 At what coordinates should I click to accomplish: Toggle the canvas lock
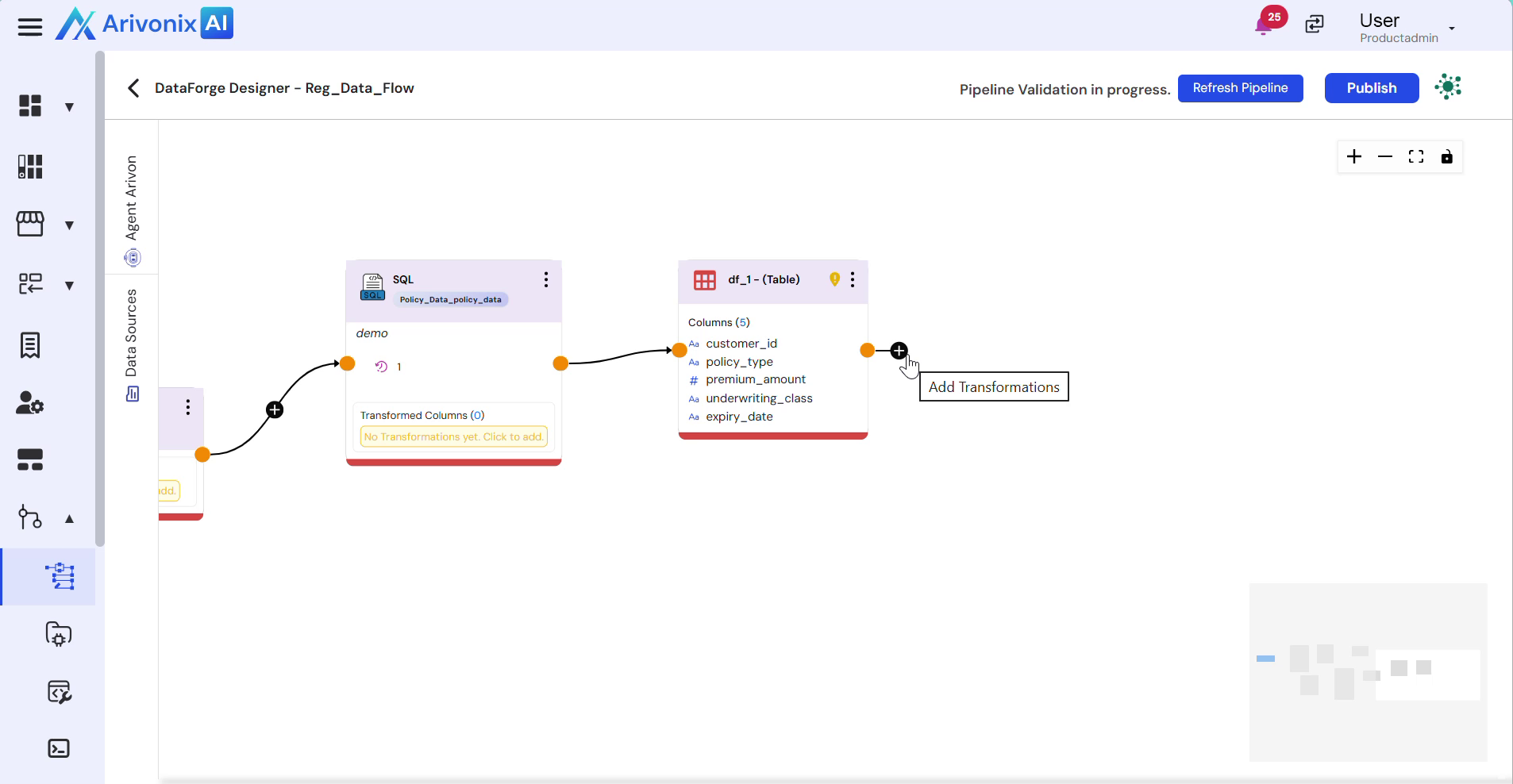1447,157
